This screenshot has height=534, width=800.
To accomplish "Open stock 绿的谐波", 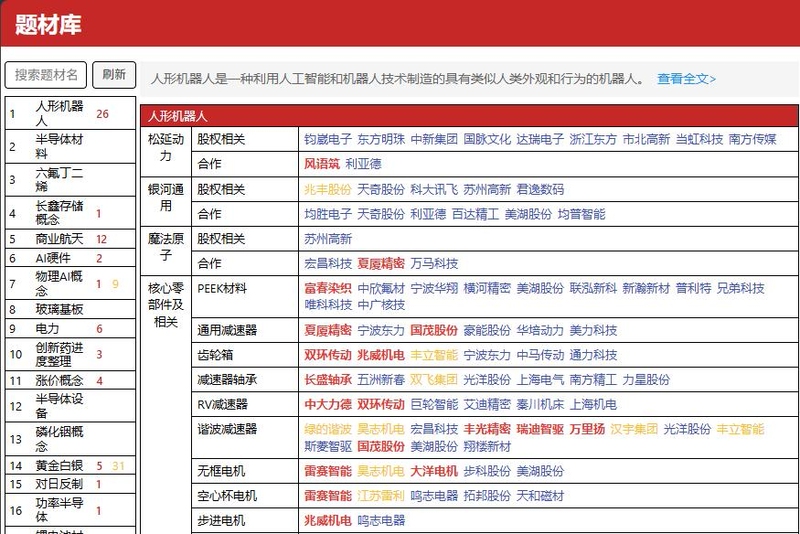I will (328, 429).
